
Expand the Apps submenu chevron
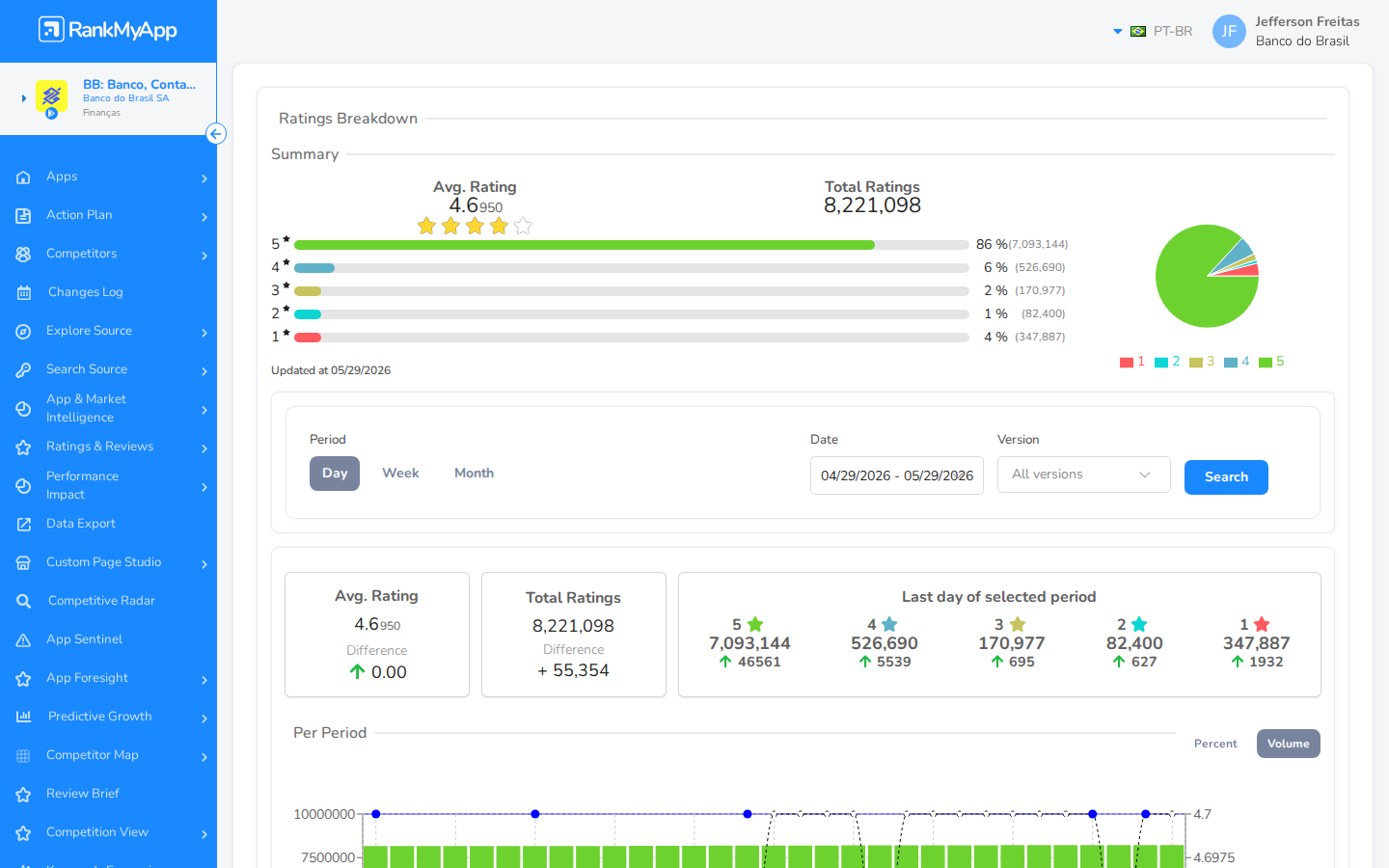[204, 178]
